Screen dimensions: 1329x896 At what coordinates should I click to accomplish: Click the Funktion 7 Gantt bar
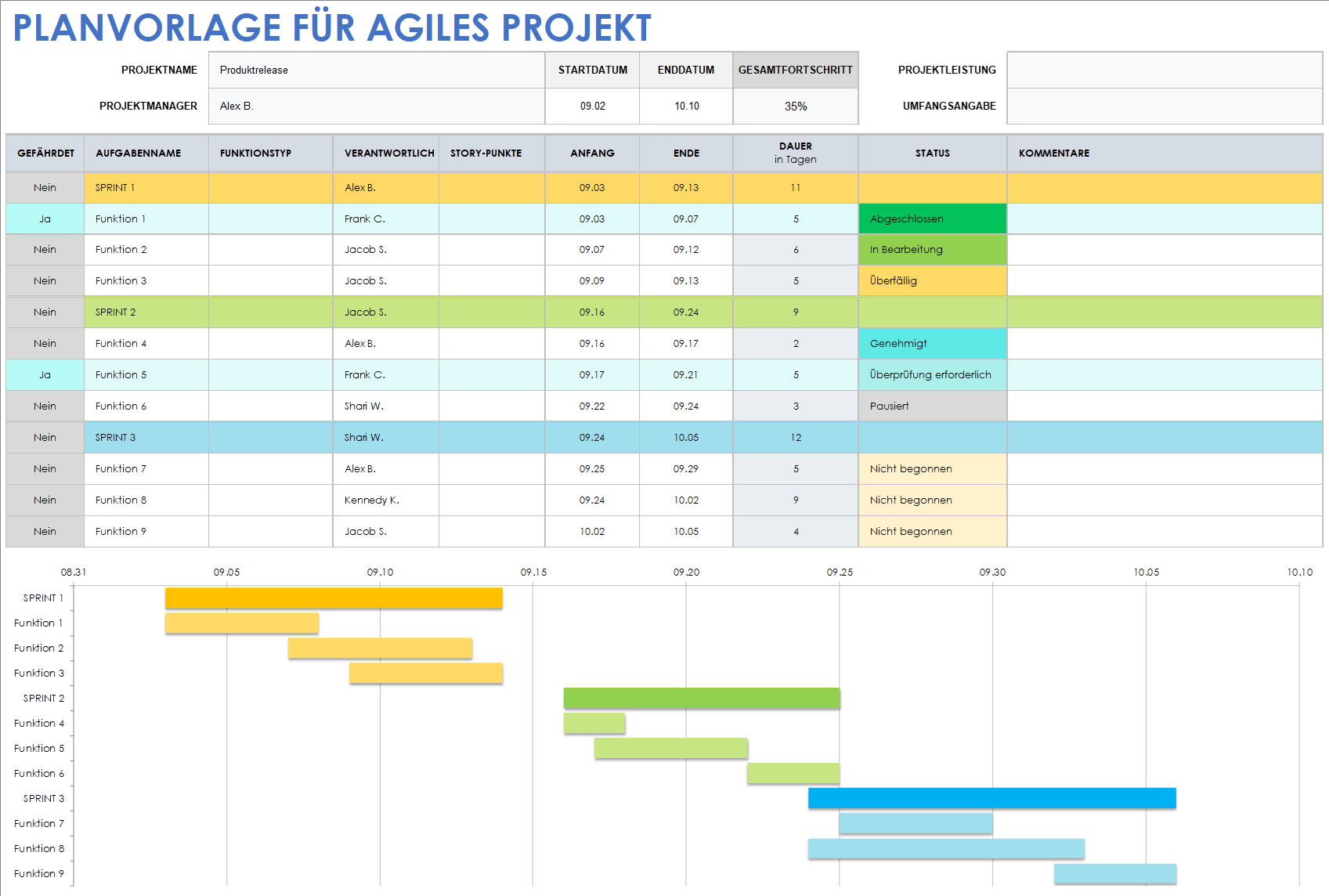(x=915, y=823)
